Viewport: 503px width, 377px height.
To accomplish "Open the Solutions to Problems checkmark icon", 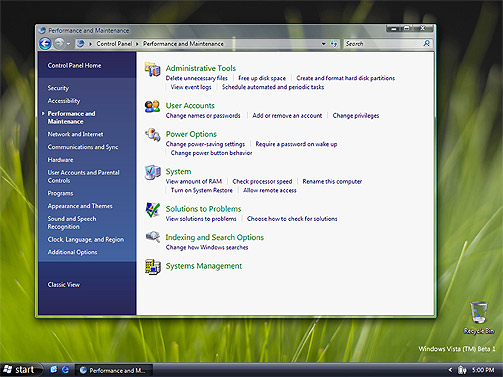I will point(152,210).
